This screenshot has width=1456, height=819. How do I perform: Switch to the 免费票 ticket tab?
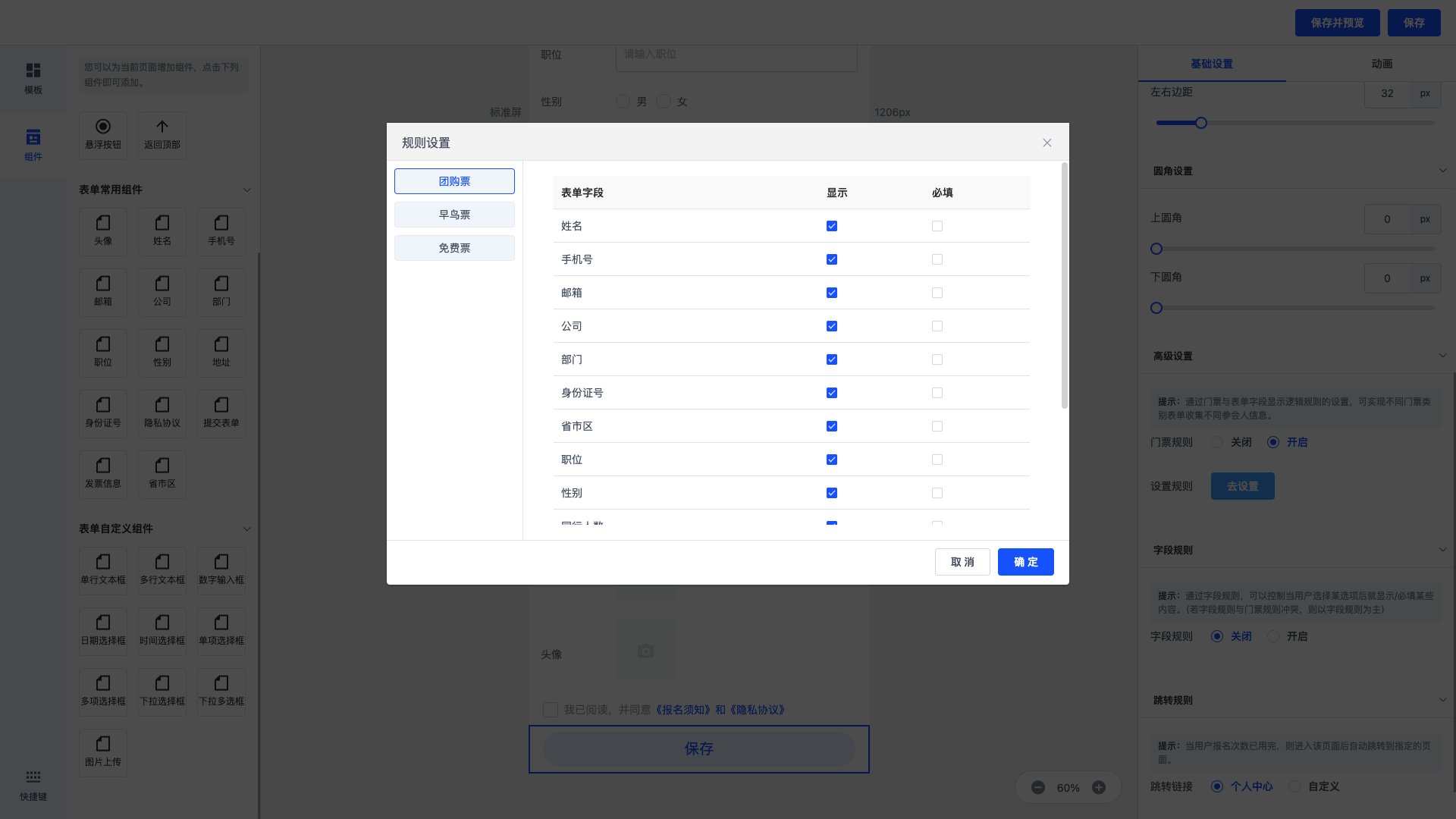coord(454,248)
